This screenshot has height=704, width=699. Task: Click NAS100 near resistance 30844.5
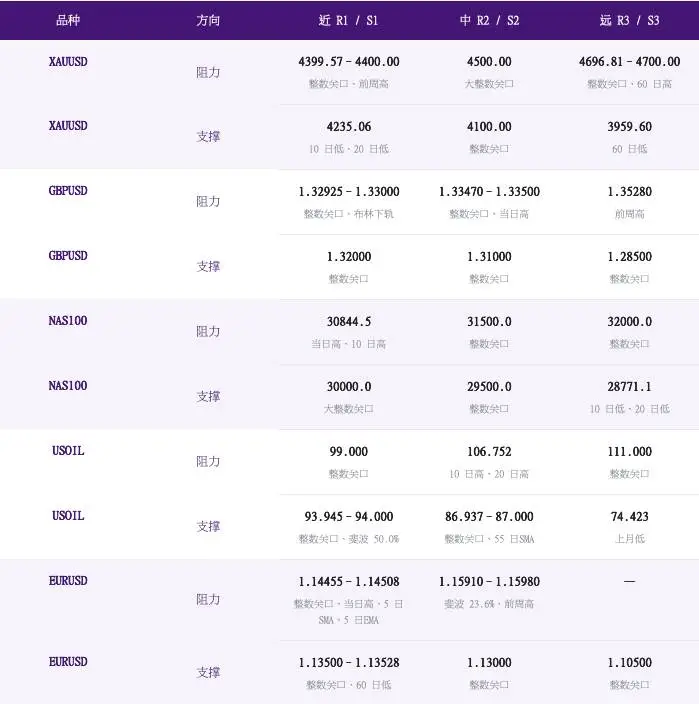(349, 321)
